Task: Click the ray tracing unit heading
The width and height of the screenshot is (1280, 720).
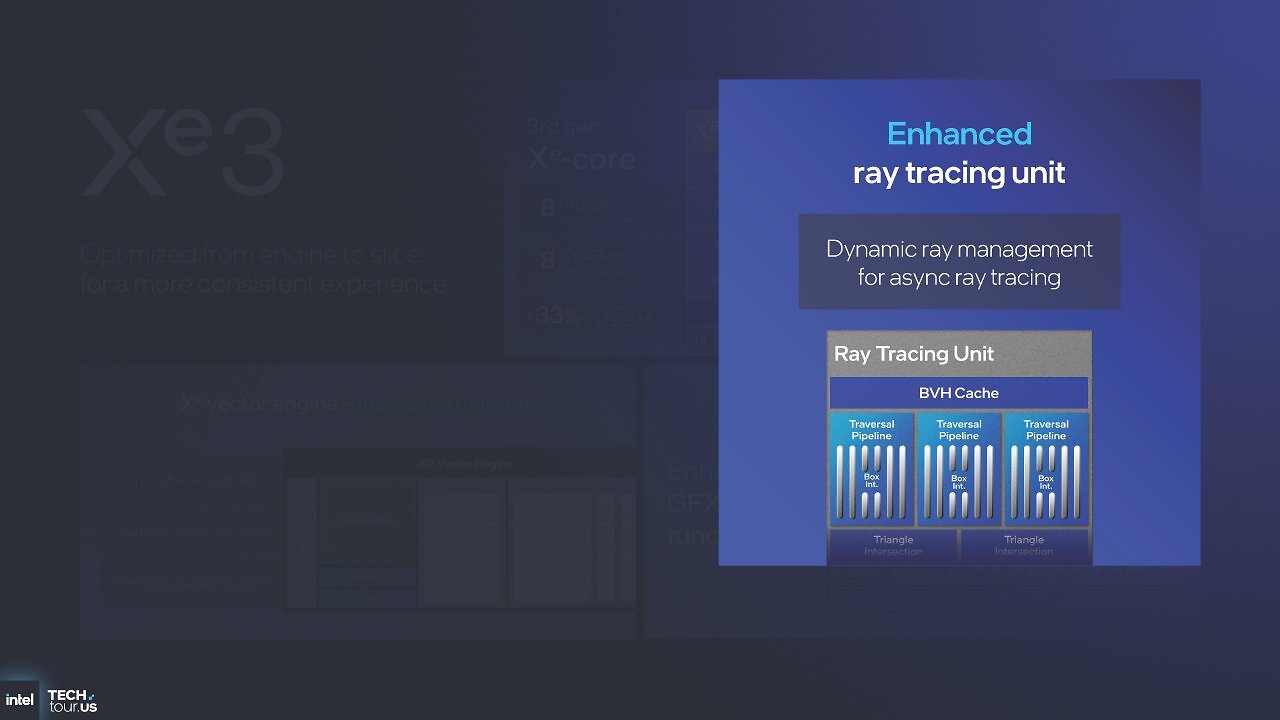Action: point(959,172)
